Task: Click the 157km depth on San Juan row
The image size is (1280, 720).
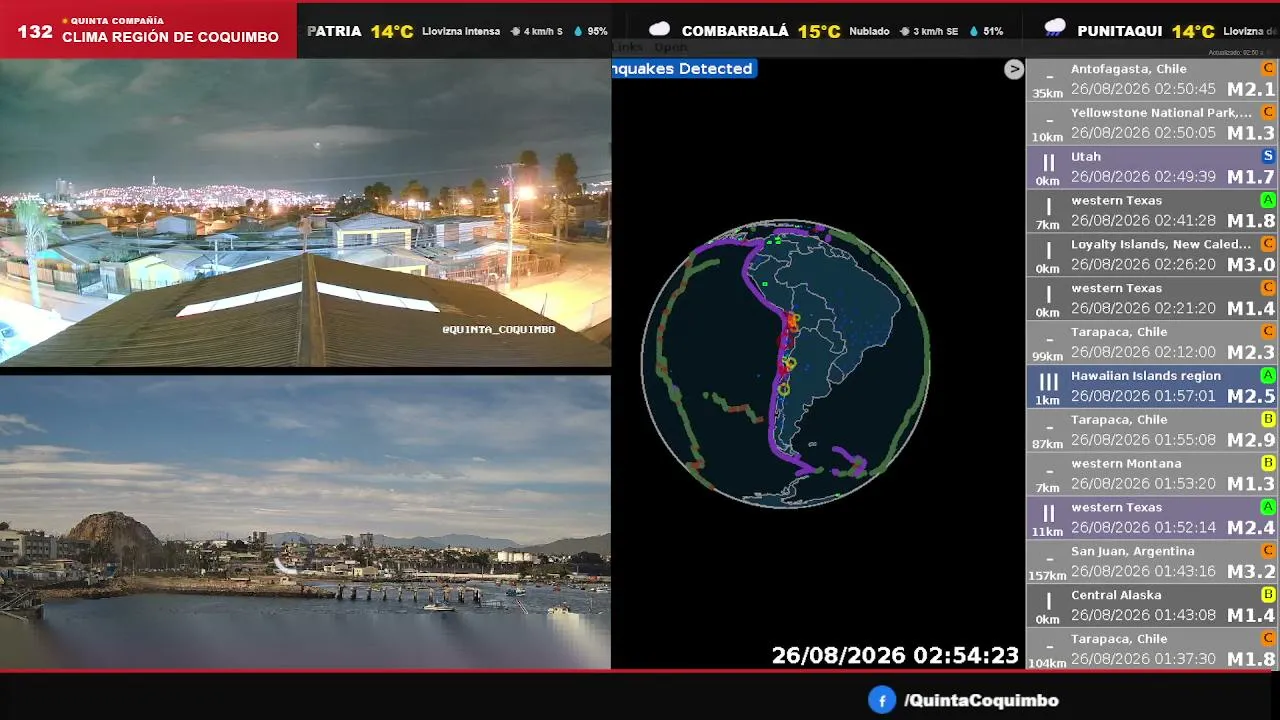Action: pyautogui.click(x=1049, y=576)
